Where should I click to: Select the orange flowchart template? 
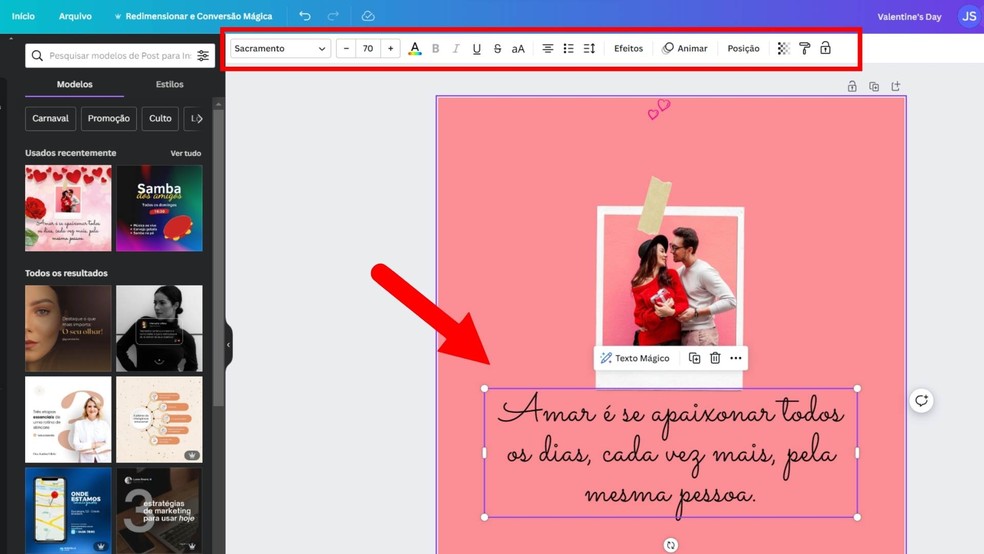coord(159,419)
